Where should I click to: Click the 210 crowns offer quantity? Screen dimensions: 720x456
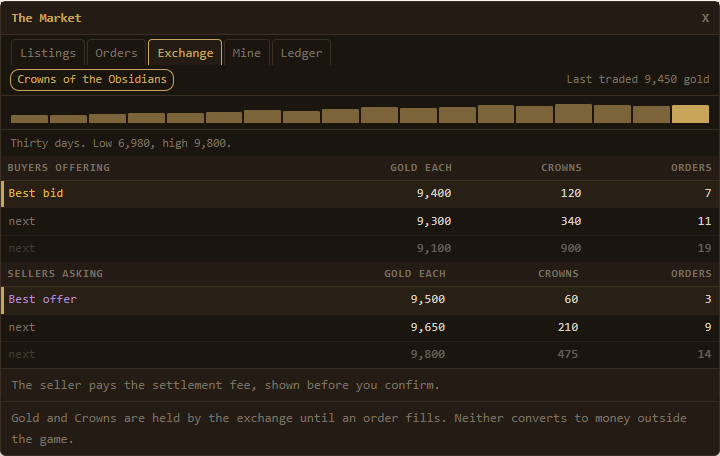[568, 327]
